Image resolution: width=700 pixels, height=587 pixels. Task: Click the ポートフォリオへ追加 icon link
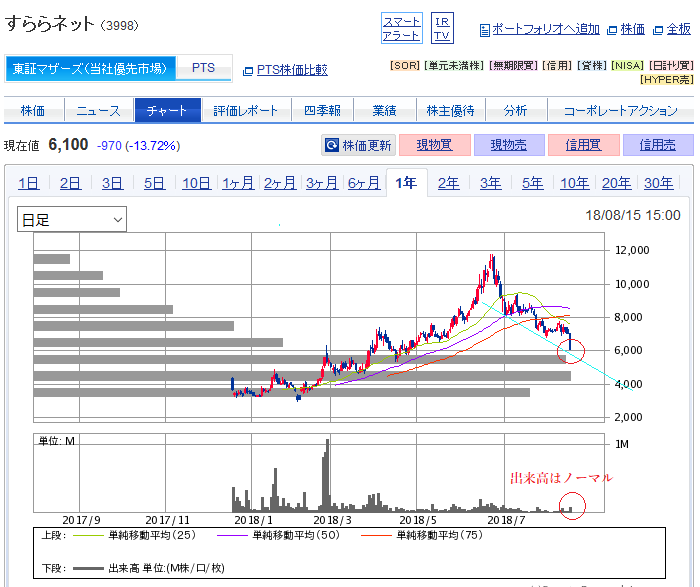pyautogui.click(x=485, y=30)
